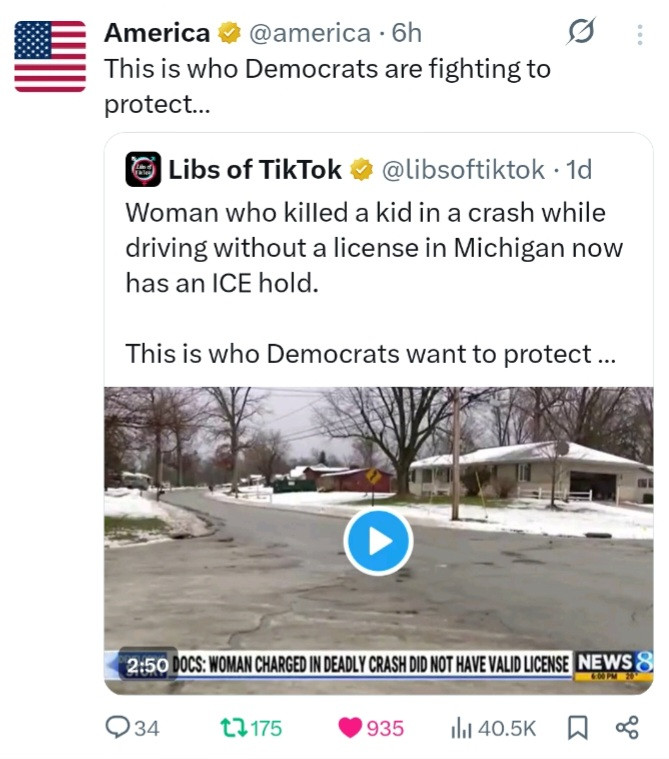Screen dimensions: 669x759
Task: Open the @libsoftiktok handle link
Action: (x=461, y=170)
